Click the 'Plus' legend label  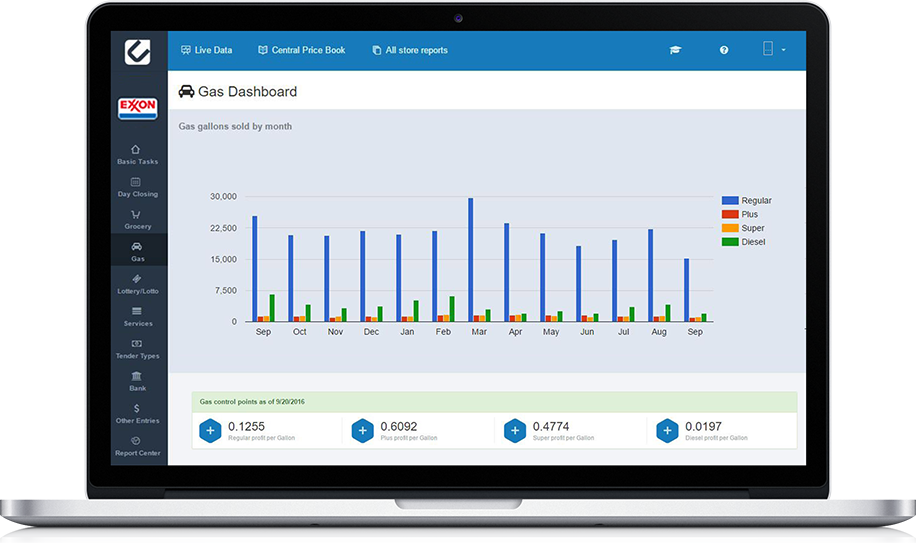point(750,214)
